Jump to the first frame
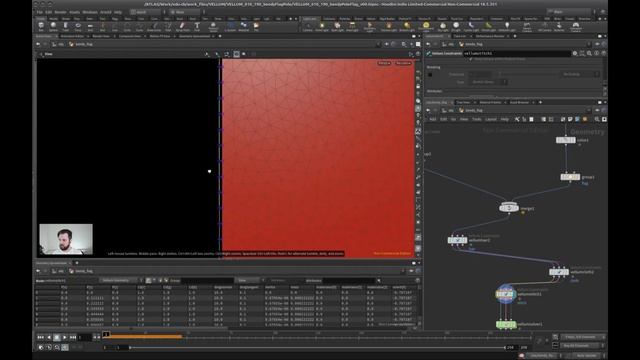This screenshot has height=360, width=640. coord(40,337)
